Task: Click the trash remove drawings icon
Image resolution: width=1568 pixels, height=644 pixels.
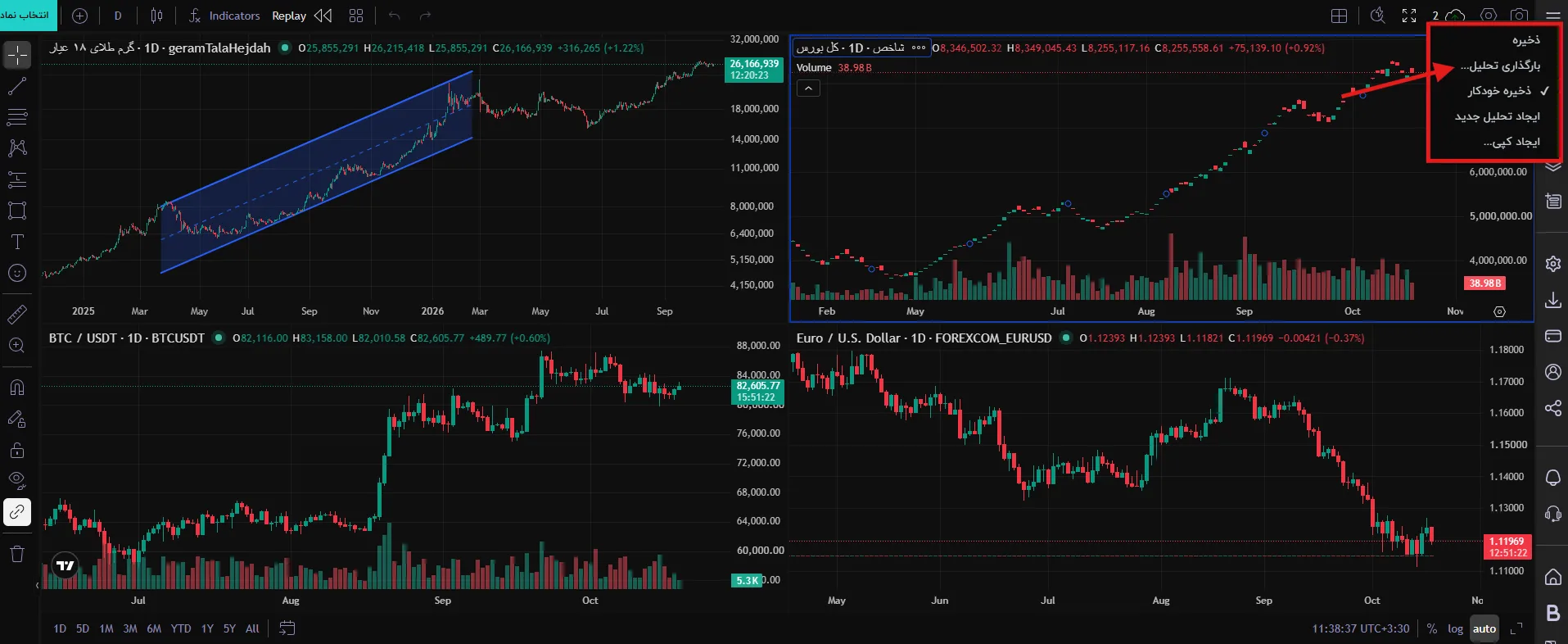Action: click(x=17, y=554)
